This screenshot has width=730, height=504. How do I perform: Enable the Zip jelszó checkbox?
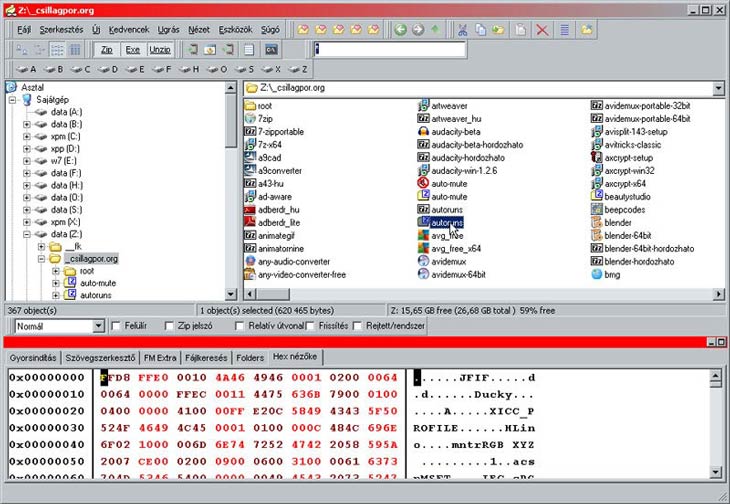[169, 326]
